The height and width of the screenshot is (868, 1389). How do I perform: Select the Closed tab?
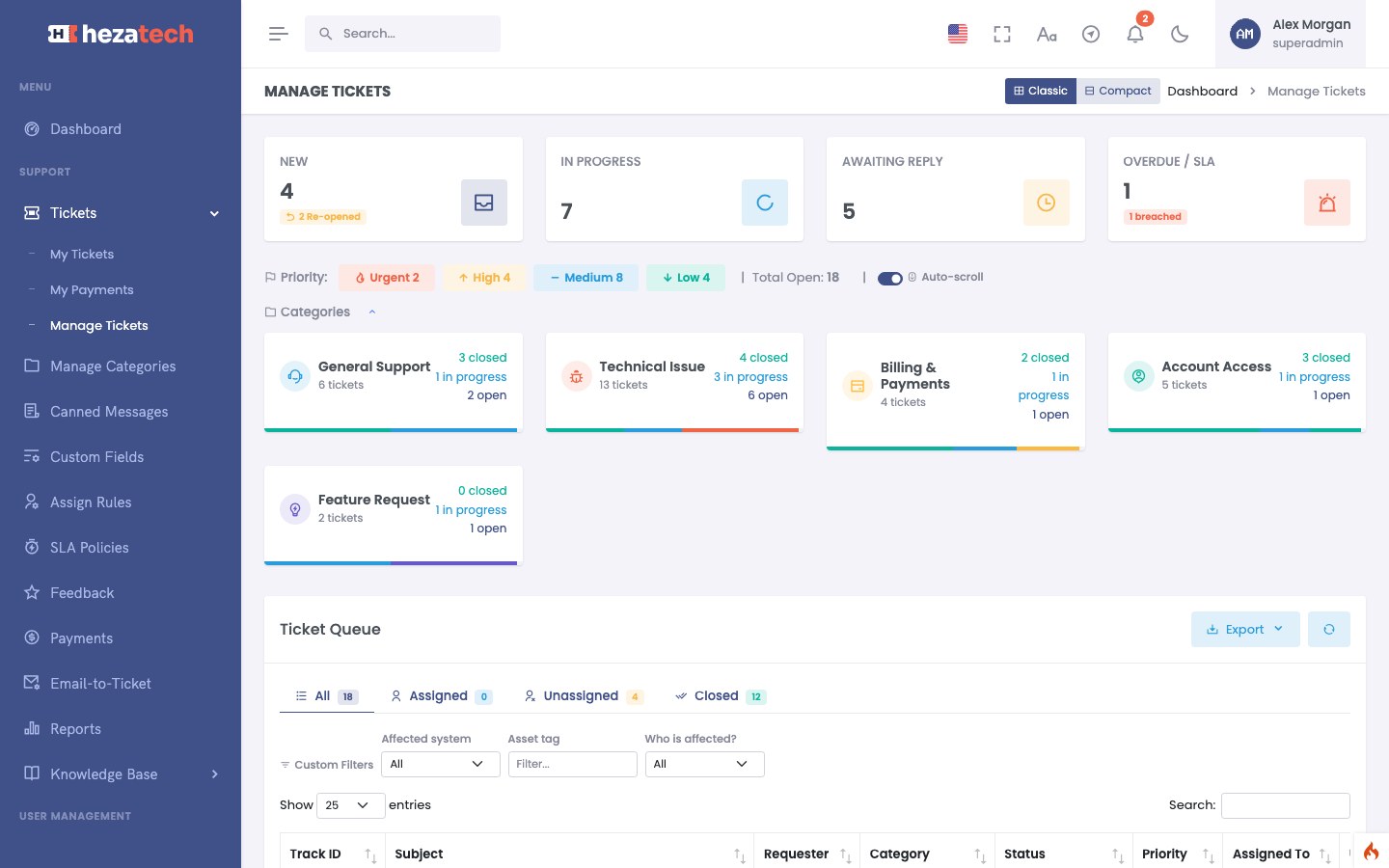click(x=721, y=696)
